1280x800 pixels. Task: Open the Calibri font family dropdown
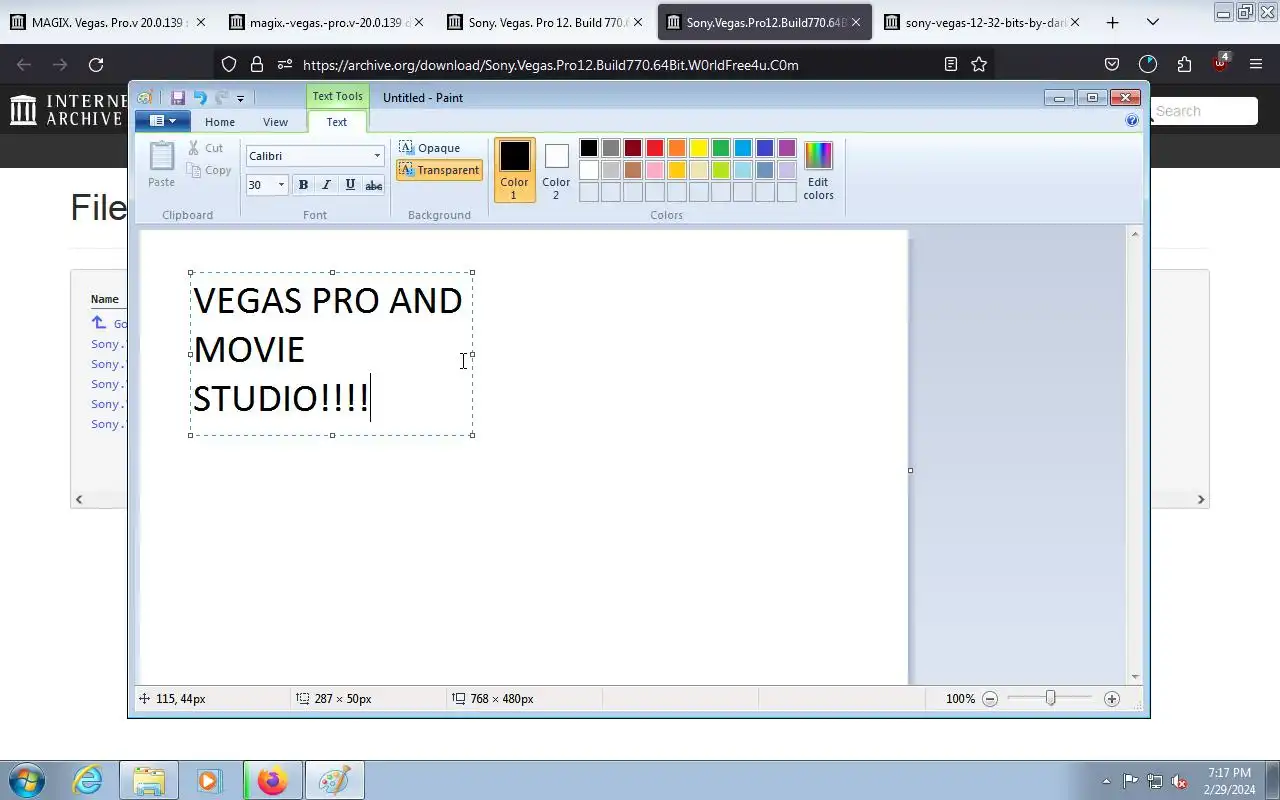(x=377, y=156)
